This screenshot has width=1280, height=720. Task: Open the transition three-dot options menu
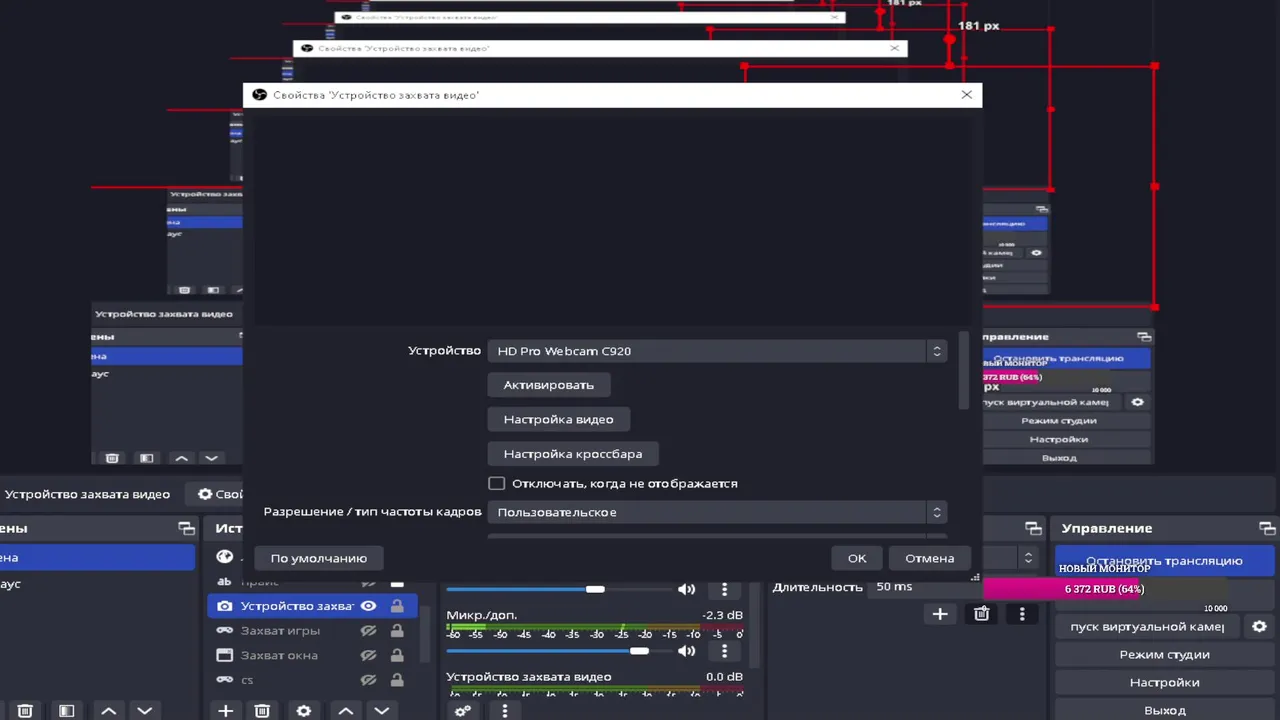(1022, 614)
